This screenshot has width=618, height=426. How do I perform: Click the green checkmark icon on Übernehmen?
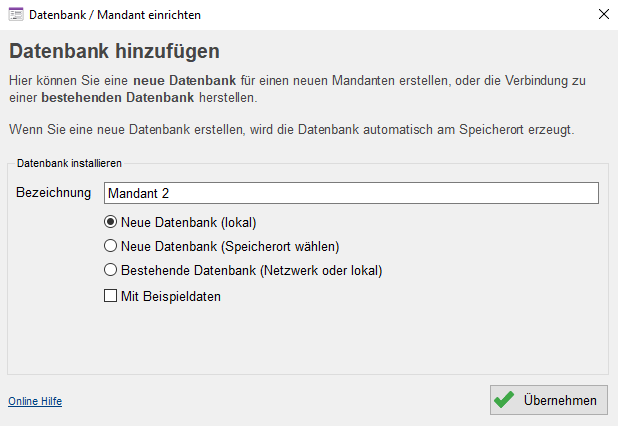pos(504,400)
